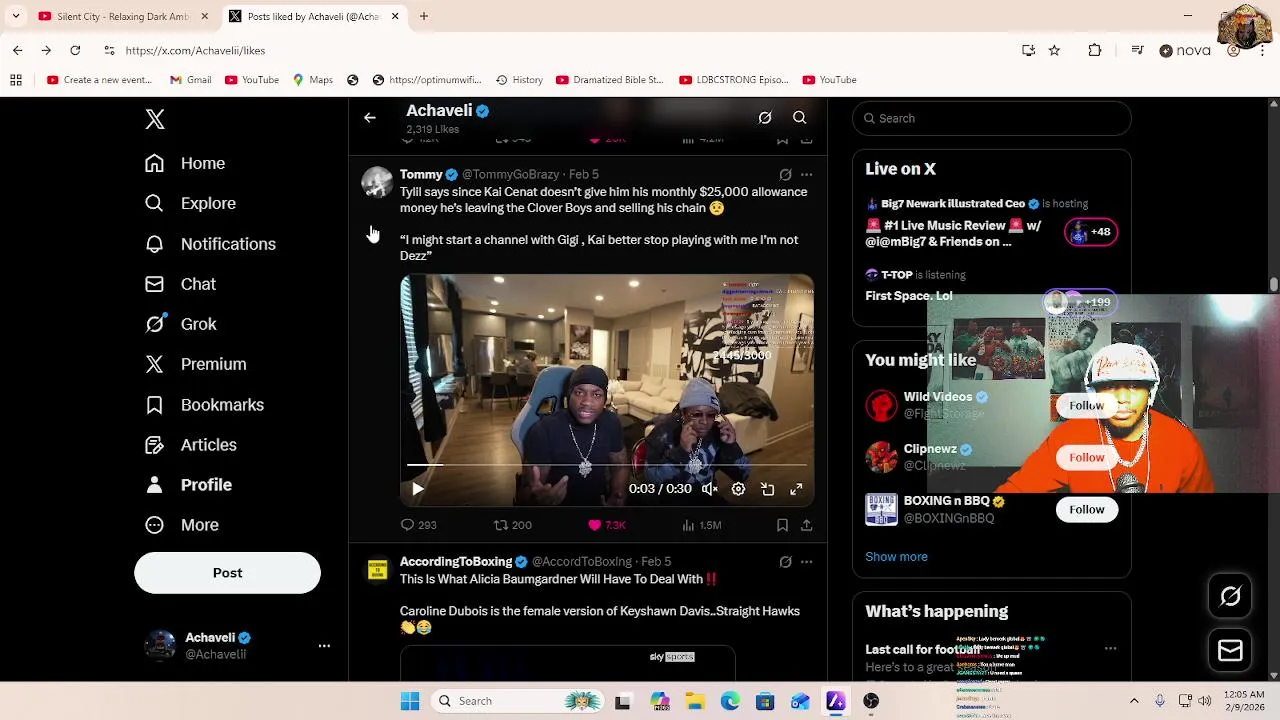Open Grok in X sidebar
The image size is (1280, 720).
(180, 324)
